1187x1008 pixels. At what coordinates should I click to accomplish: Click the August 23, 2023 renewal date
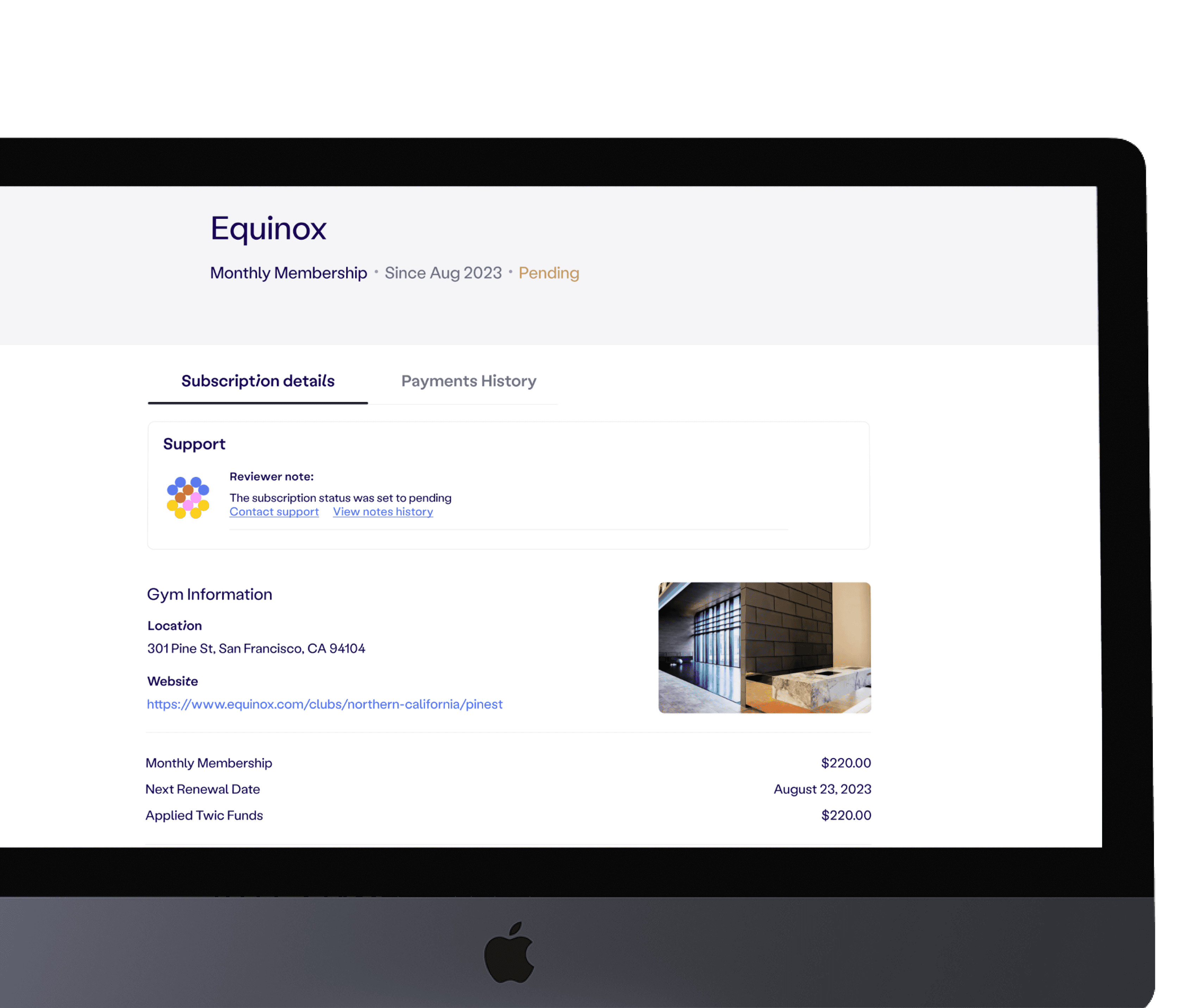(x=821, y=789)
